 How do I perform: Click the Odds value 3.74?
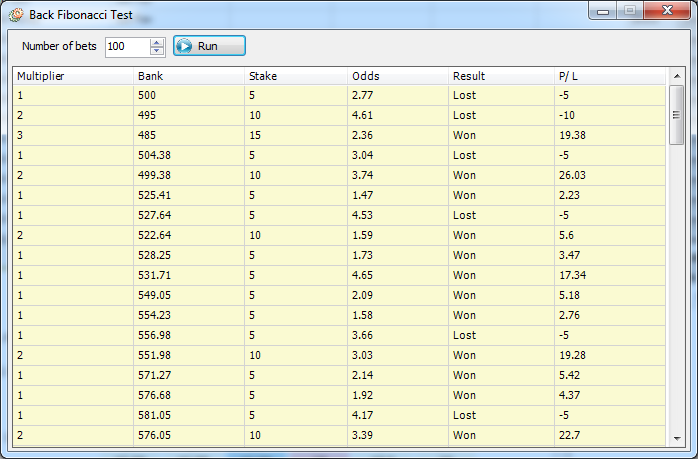tap(362, 175)
